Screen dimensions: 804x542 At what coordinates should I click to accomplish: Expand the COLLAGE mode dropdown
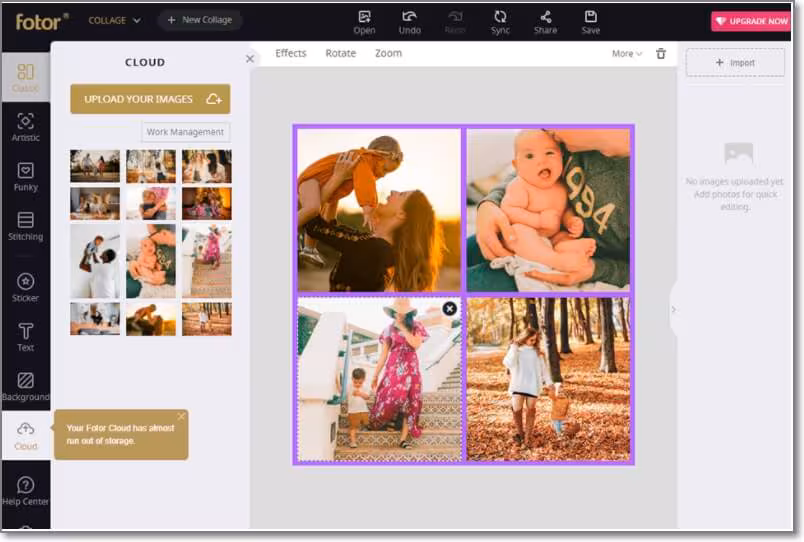pyautogui.click(x=114, y=21)
